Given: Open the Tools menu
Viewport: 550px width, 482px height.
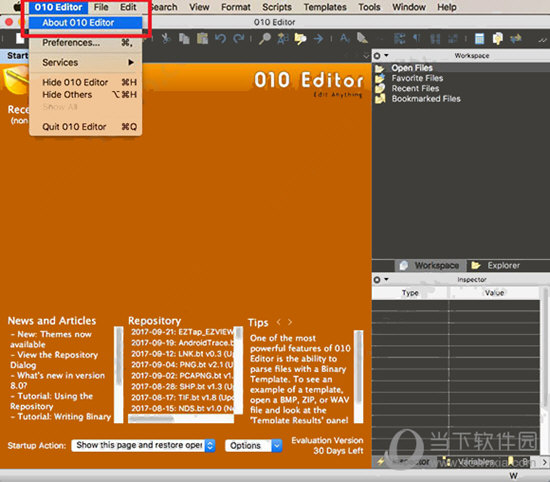Looking at the screenshot, I should tap(369, 7).
